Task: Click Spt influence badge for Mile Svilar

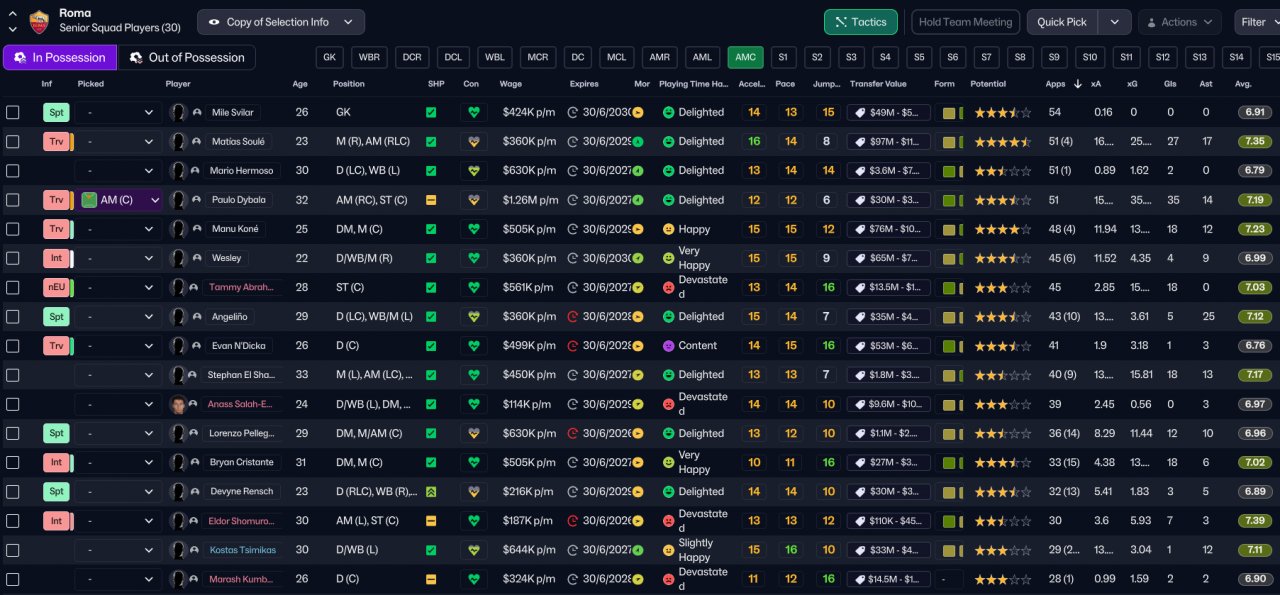Action: (x=57, y=113)
